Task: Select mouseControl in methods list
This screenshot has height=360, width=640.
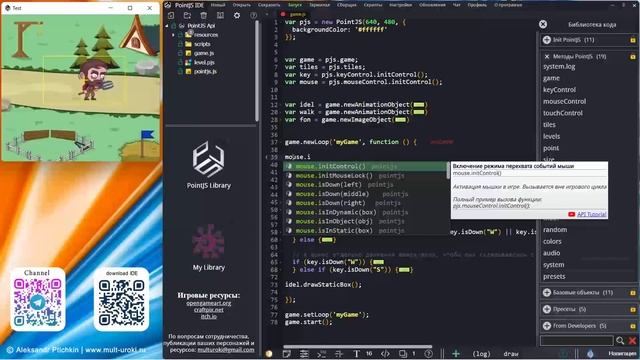Action: tap(564, 101)
